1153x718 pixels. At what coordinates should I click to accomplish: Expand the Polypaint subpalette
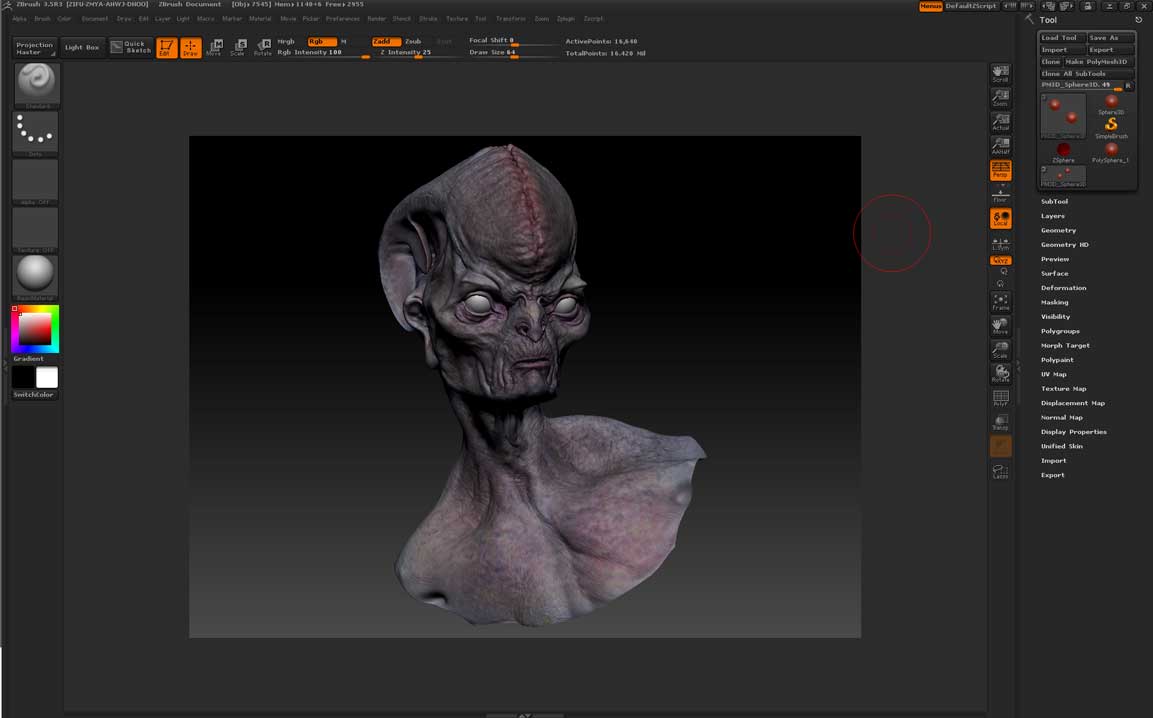point(1057,360)
